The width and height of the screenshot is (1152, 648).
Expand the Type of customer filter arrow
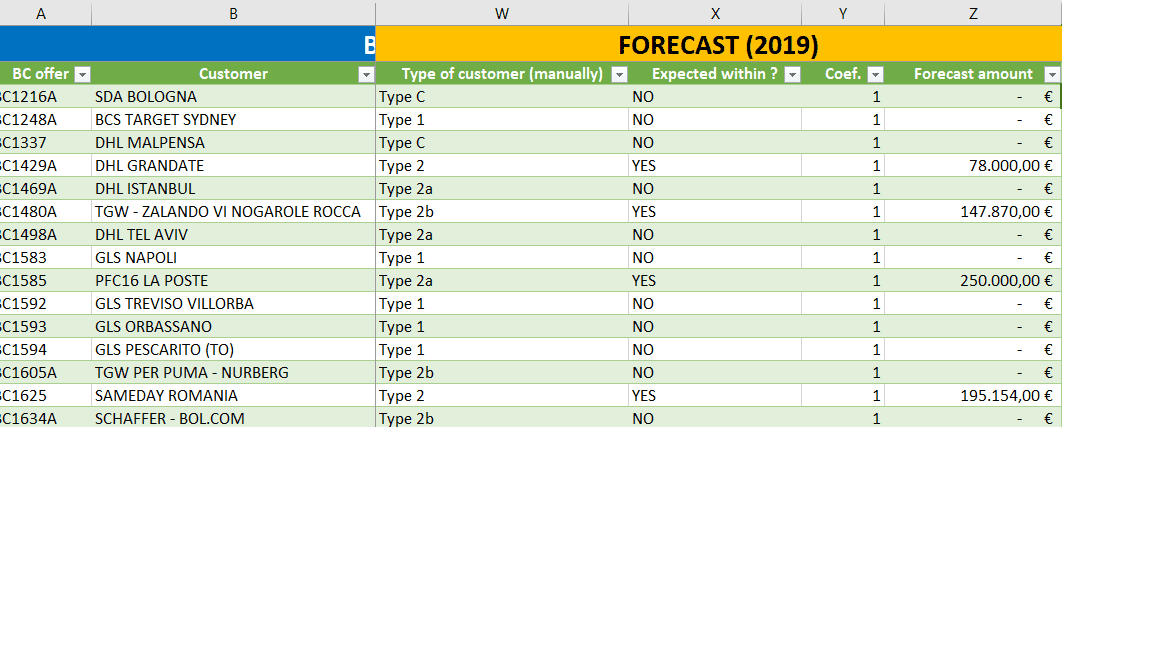click(619, 74)
